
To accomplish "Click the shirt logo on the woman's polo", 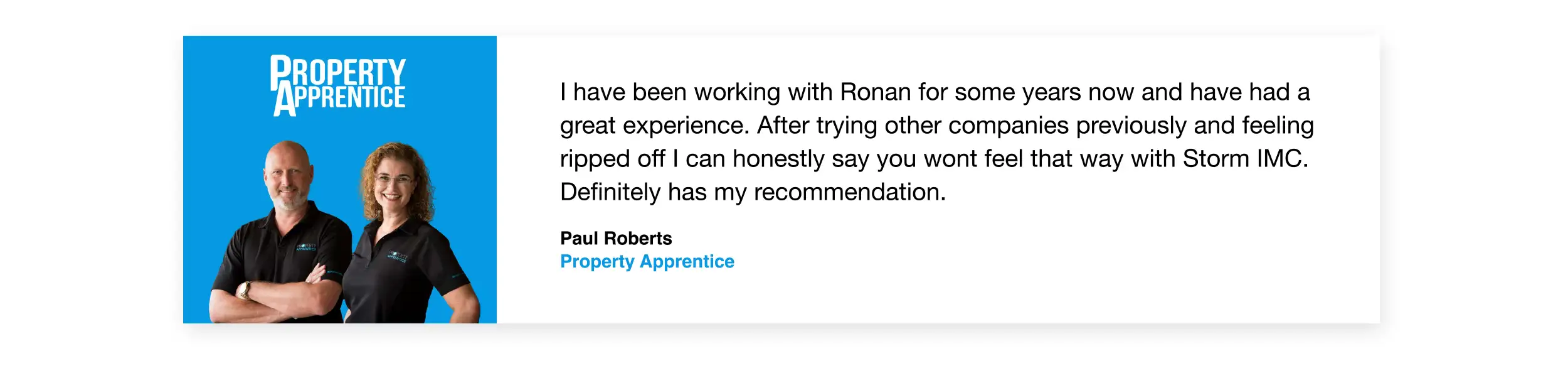I will pyautogui.click(x=397, y=256).
